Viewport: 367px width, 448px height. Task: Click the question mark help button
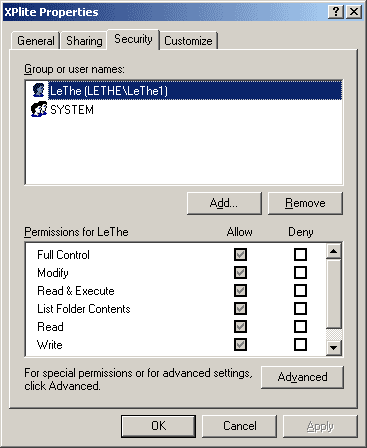click(336, 12)
